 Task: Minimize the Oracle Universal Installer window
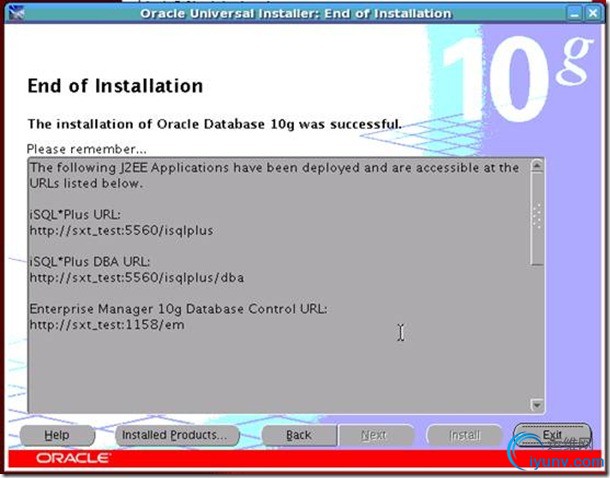[x=574, y=14]
